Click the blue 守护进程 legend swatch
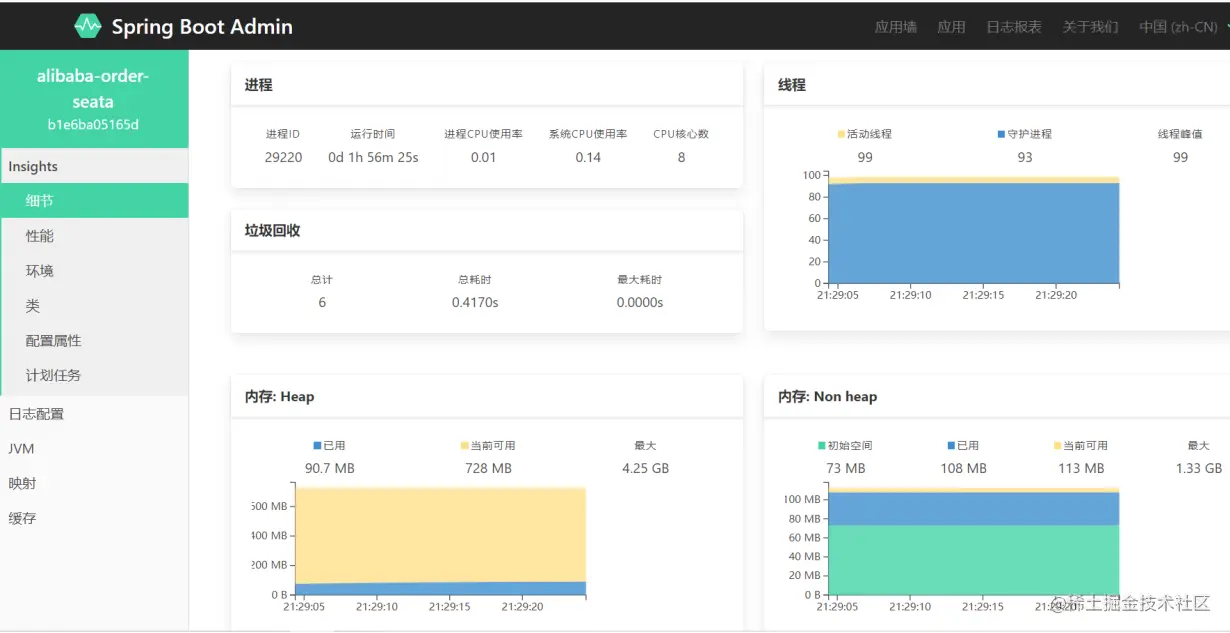1230x633 pixels. coord(1001,134)
